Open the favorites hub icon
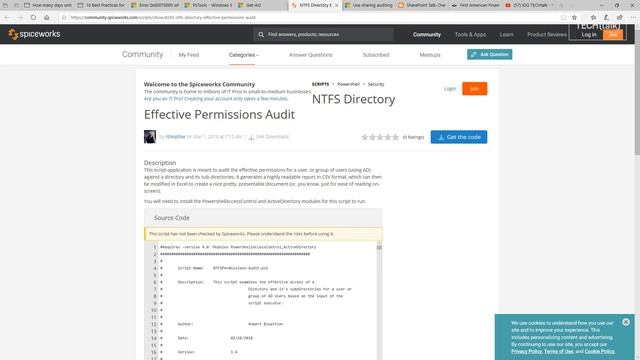 coord(593,18)
